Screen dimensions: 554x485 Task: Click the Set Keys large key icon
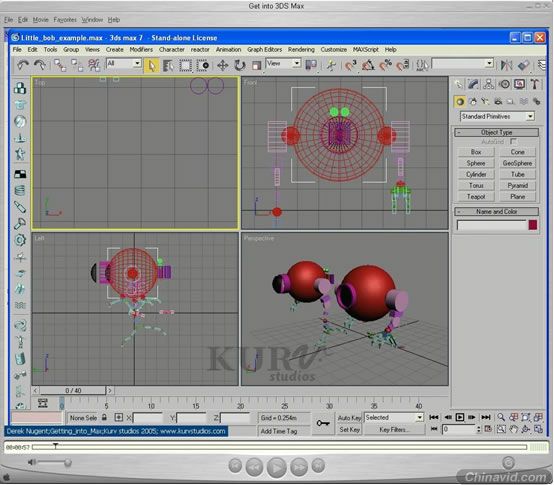323,423
